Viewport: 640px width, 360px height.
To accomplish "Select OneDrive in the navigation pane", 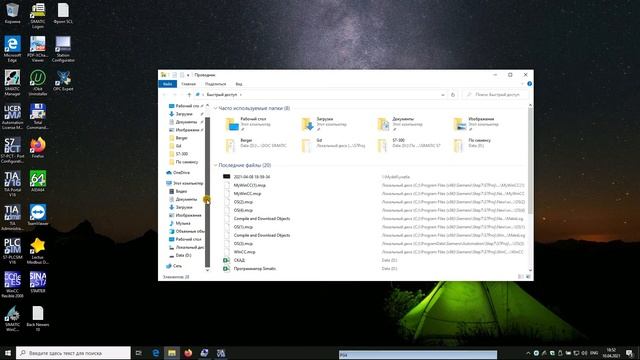I will [x=181, y=173].
